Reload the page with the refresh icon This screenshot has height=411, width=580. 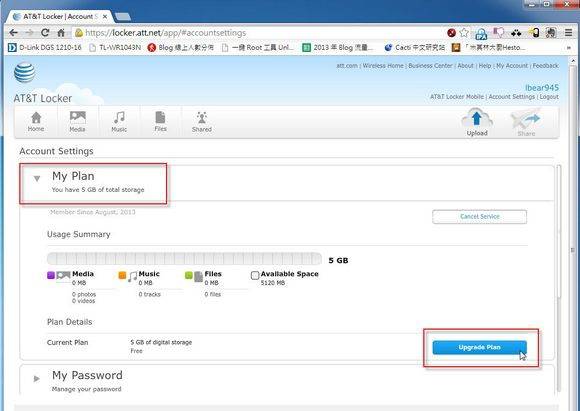[x=45, y=33]
